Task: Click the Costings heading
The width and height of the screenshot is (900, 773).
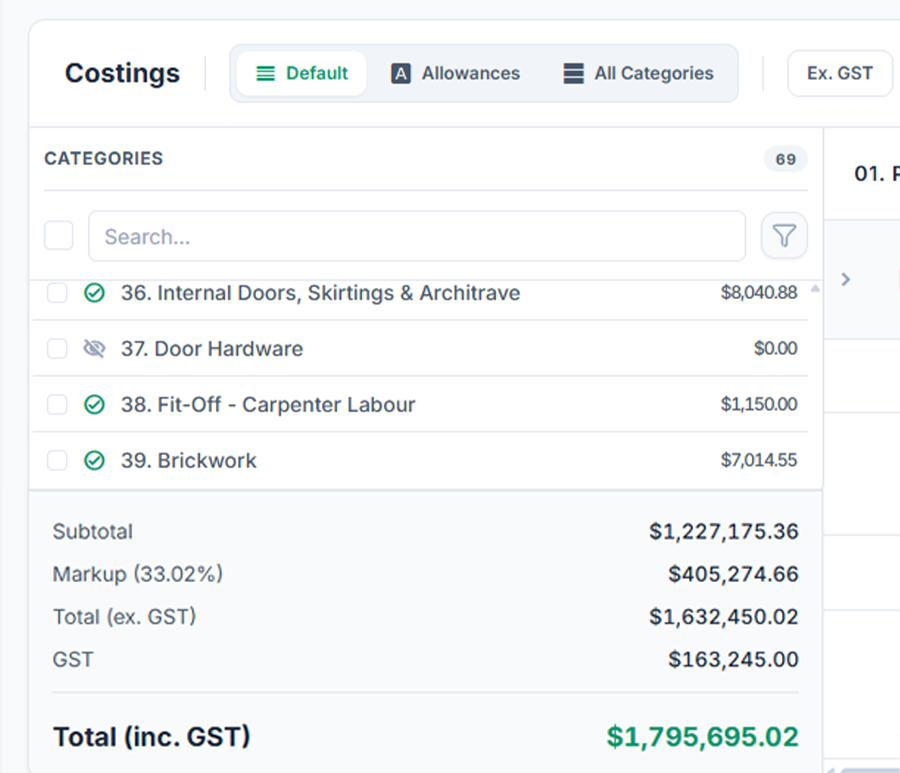Action: 122,73
